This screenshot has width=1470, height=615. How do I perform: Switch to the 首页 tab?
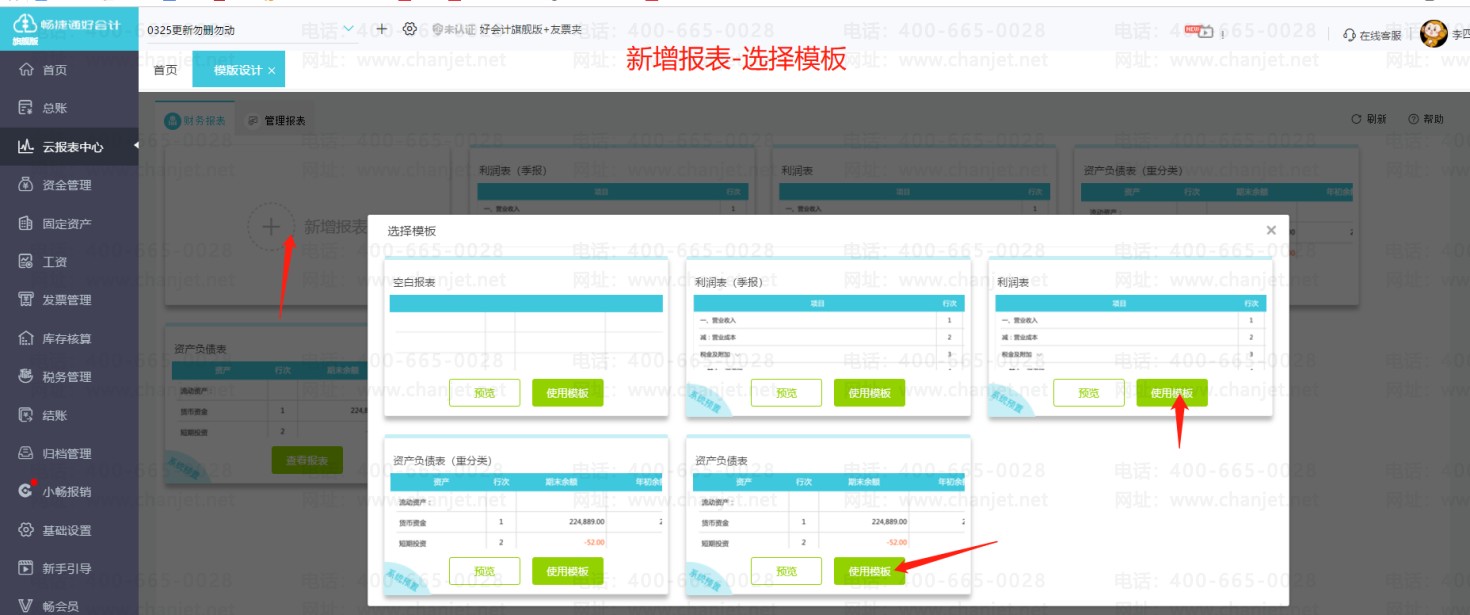click(165, 70)
